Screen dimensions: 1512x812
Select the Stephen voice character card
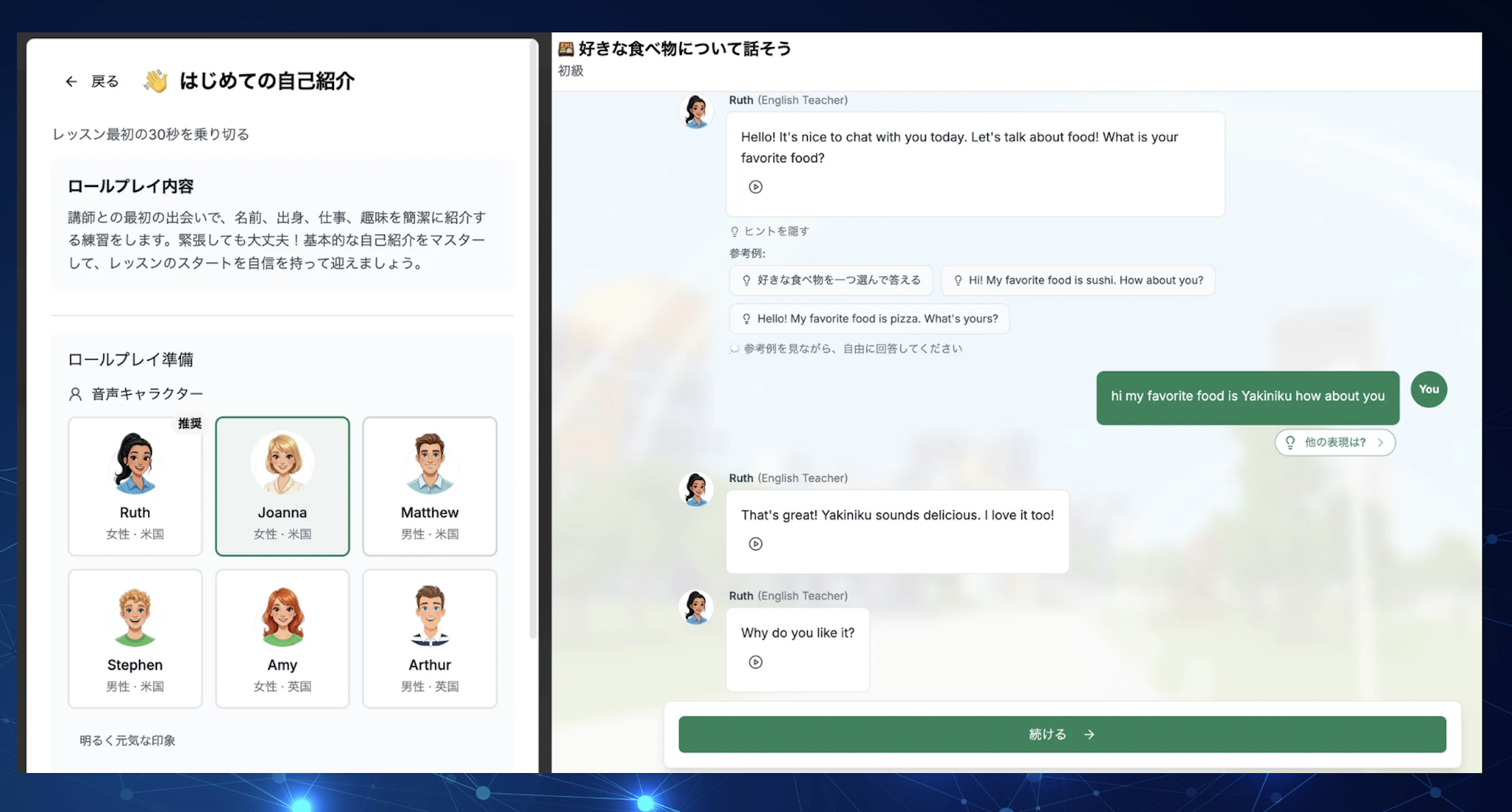(x=135, y=639)
